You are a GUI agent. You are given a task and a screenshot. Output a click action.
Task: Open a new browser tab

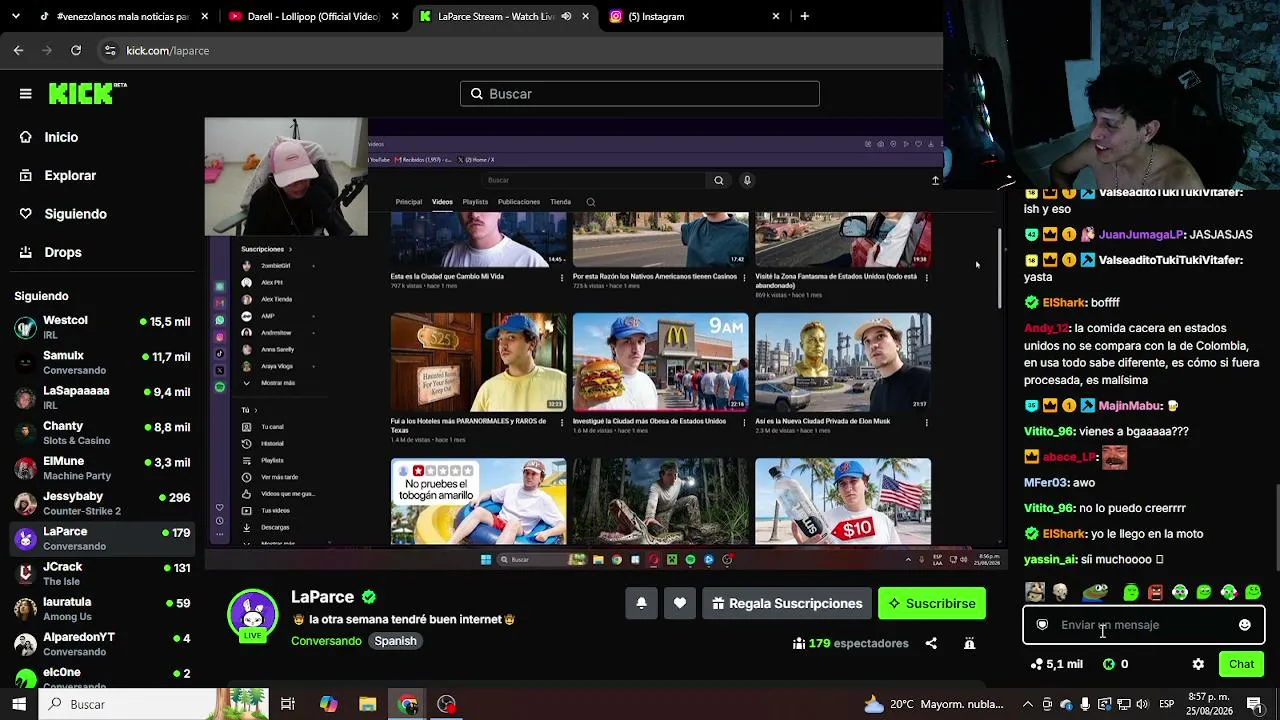point(805,16)
